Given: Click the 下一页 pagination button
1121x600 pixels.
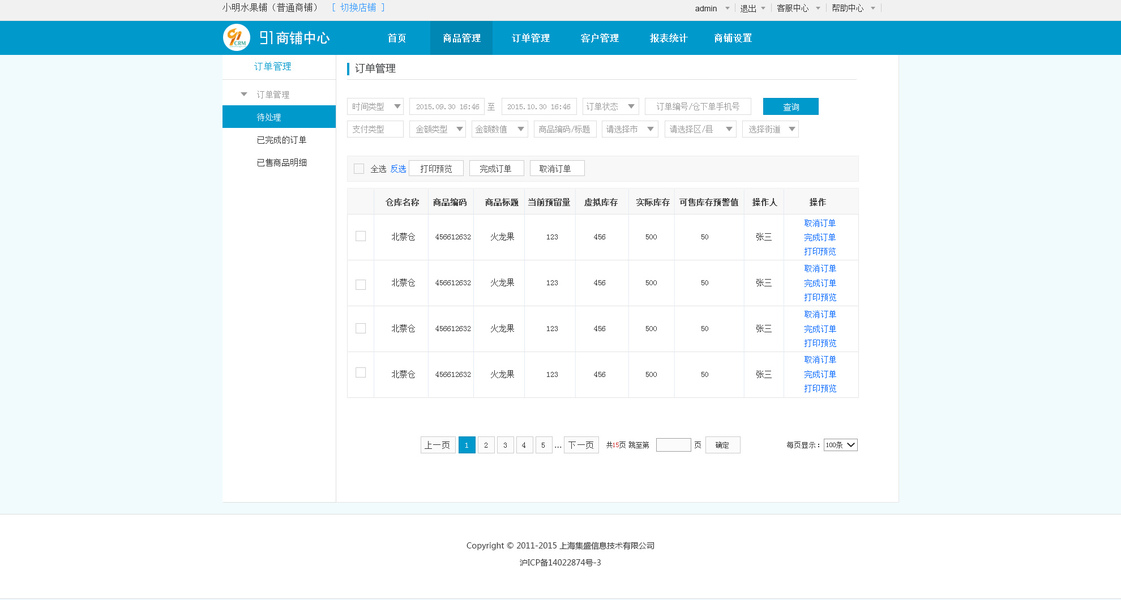Looking at the screenshot, I should 581,445.
